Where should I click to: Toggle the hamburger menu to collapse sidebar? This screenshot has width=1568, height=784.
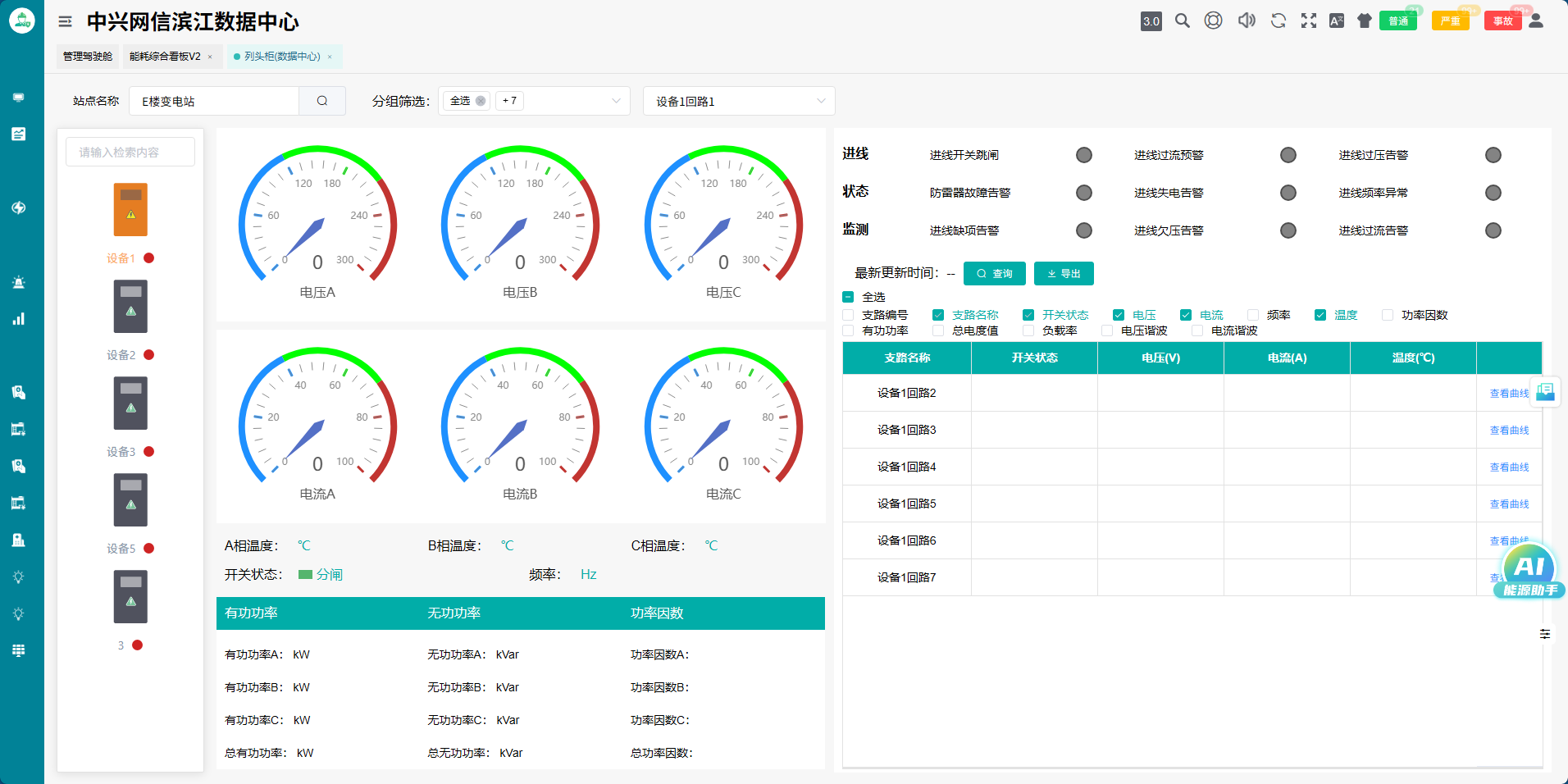[x=65, y=22]
